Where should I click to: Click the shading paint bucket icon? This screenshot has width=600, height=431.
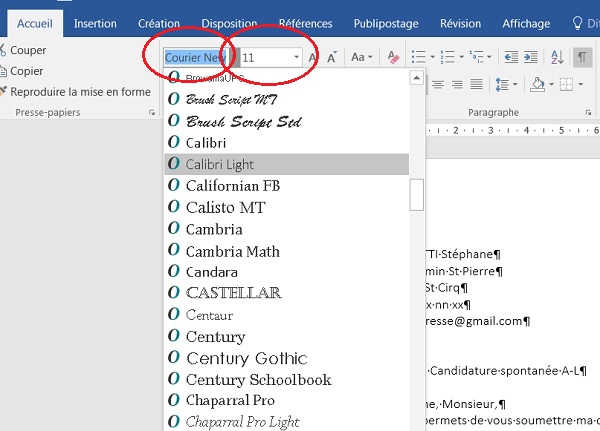538,84
